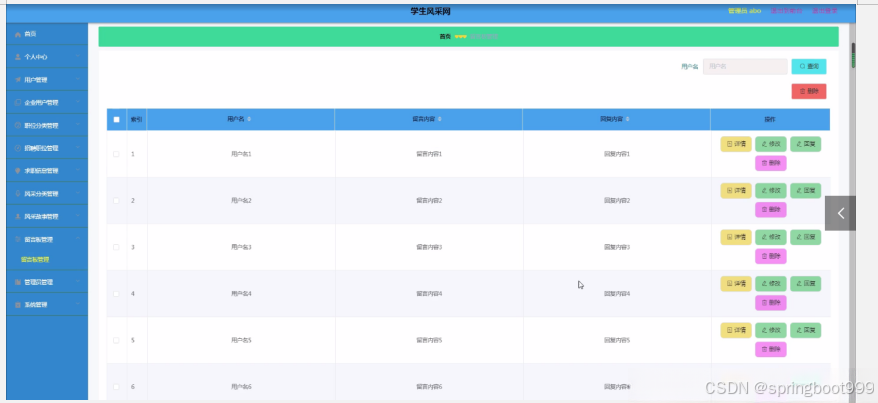Click 回复 button in 用户名2 row
Viewport: 878px width, 403px height.
tap(805, 190)
